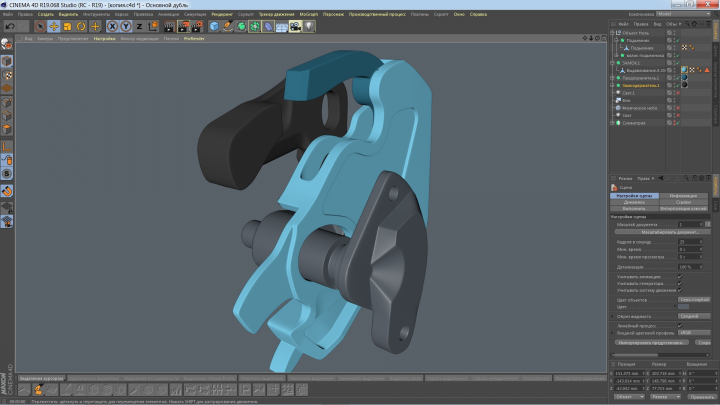The image size is (720, 405).
Task: Add a Cube primitive object
Action: click(214, 26)
